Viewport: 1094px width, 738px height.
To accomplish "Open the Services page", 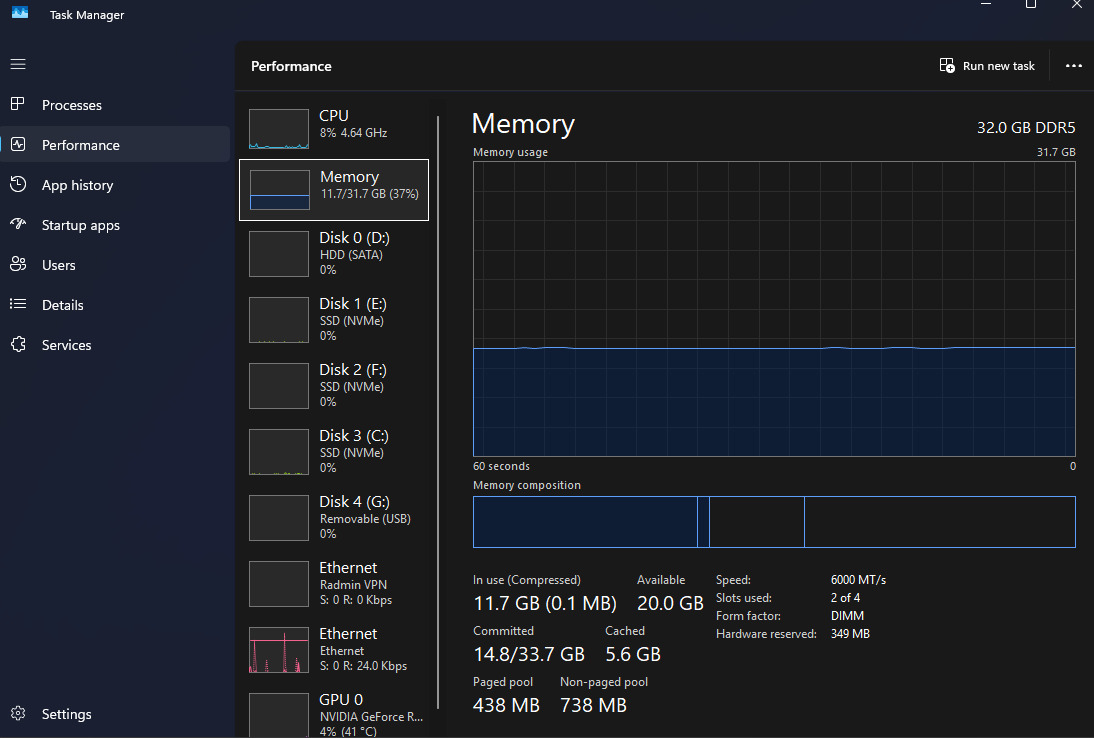I will 115,345.
